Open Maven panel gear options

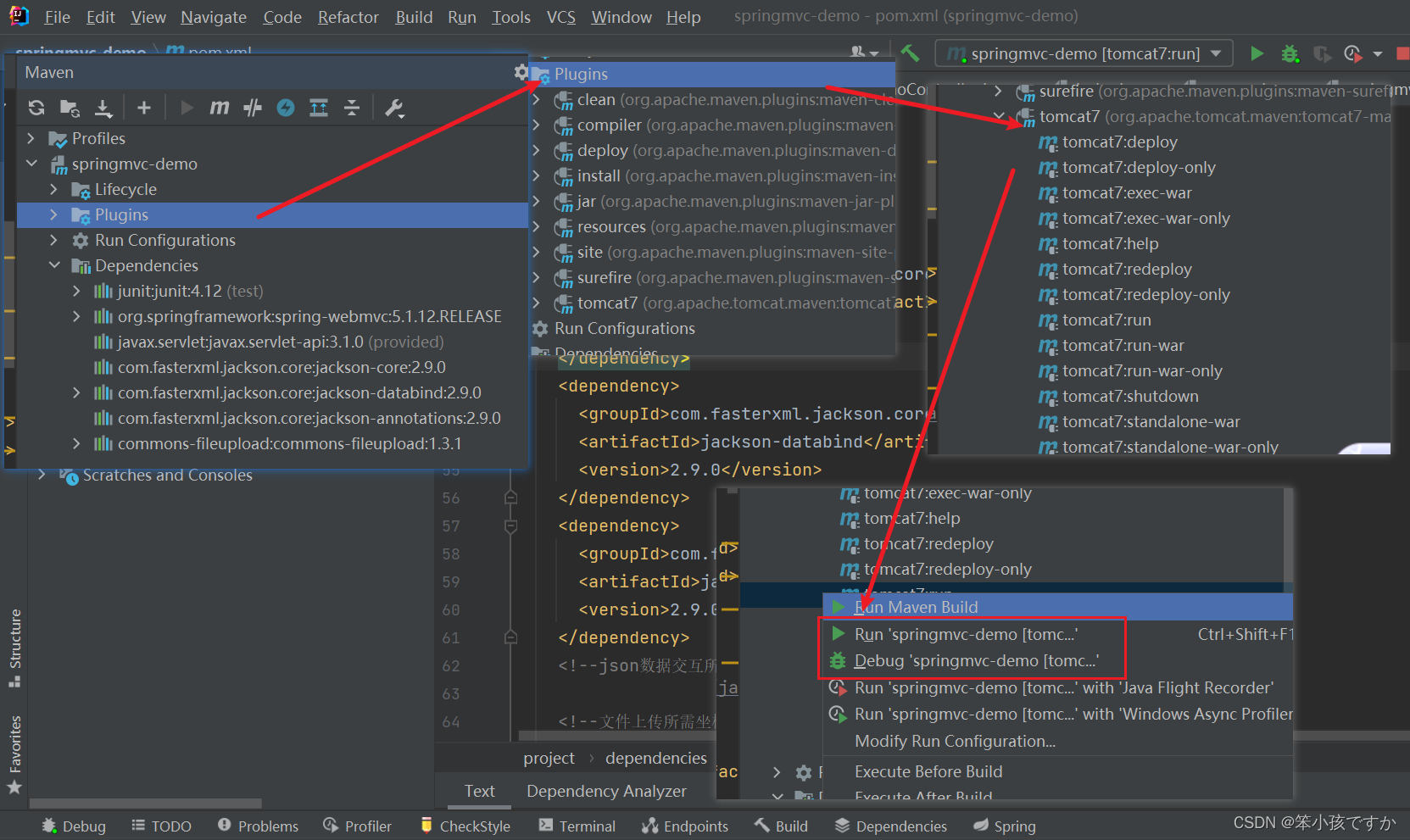pyautogui.click(x=521, y=72)
